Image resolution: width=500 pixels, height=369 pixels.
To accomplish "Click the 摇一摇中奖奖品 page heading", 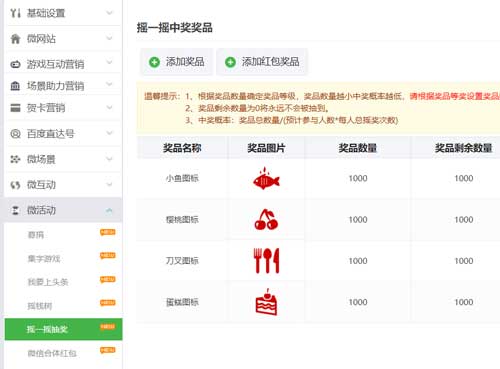I will [175, 28].
